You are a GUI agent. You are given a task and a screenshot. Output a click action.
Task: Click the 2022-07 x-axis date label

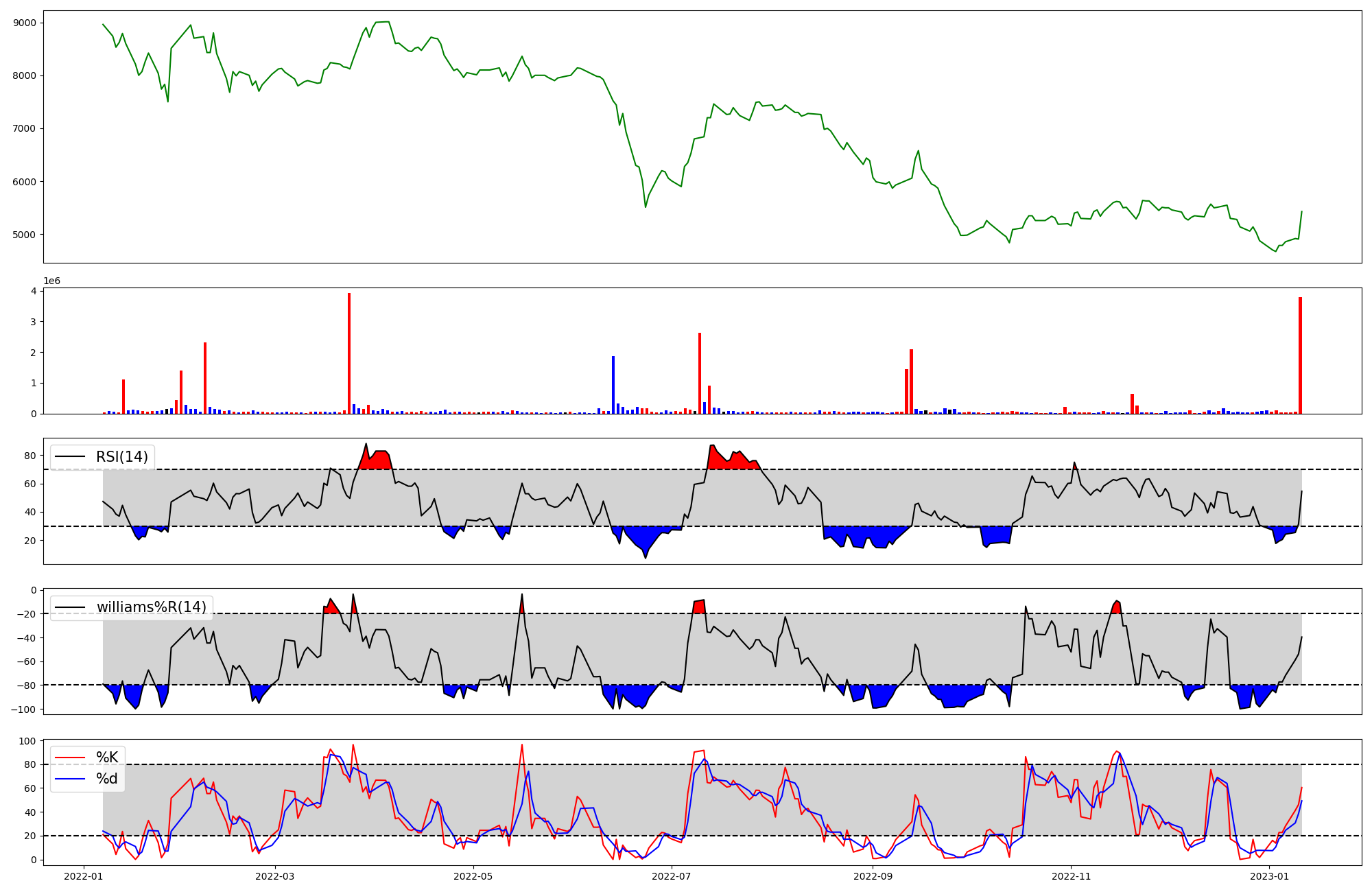671,876
